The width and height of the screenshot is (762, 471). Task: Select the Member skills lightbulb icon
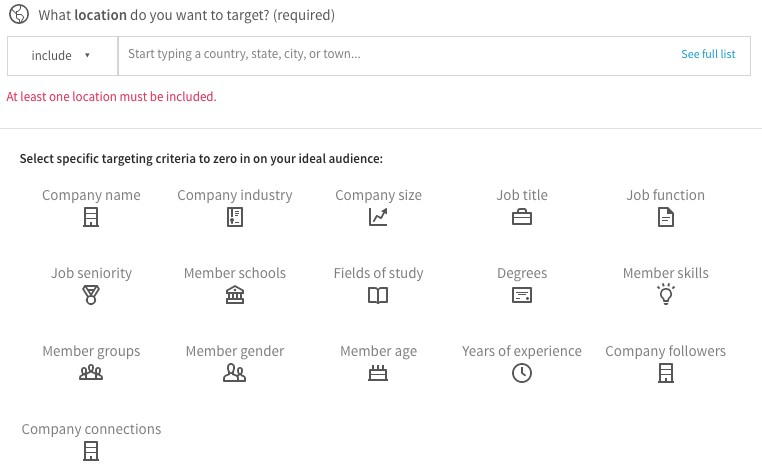[666, 294]
